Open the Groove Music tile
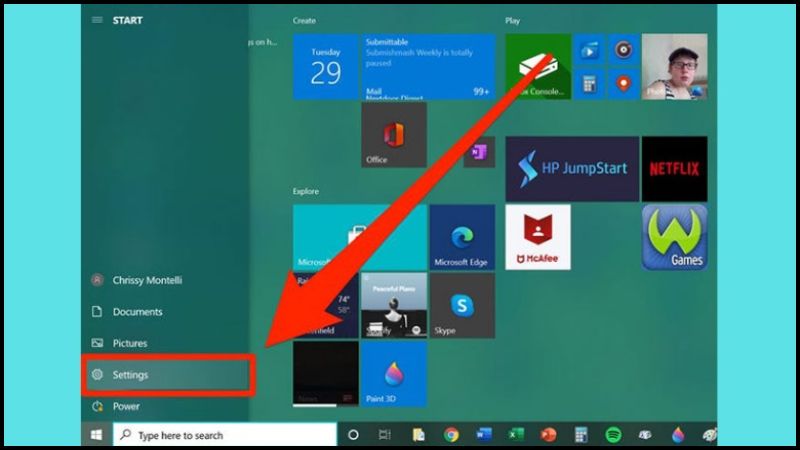This screenshot has height=450, width=800. (623, 49)
